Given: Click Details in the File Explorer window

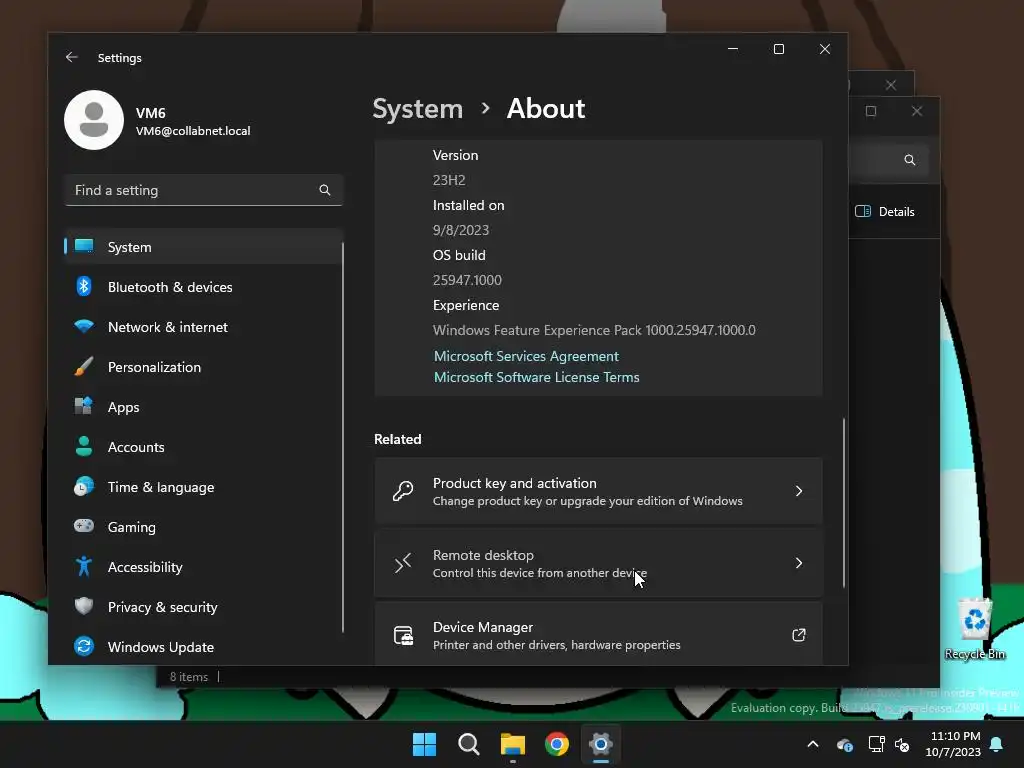Looking at the screenshot, I should point(885,212).
